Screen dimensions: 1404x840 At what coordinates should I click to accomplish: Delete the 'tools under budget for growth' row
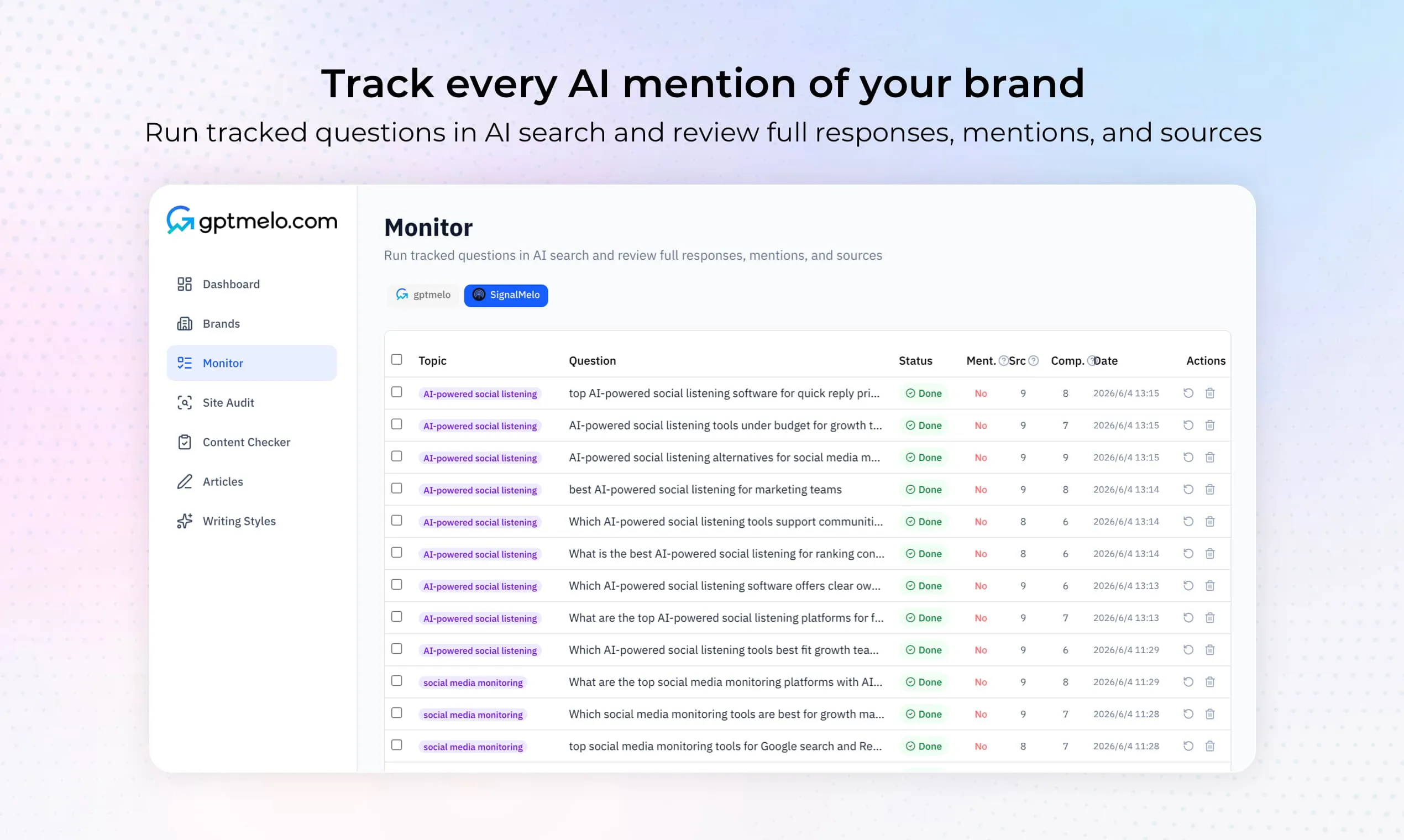pos(1210,425)
